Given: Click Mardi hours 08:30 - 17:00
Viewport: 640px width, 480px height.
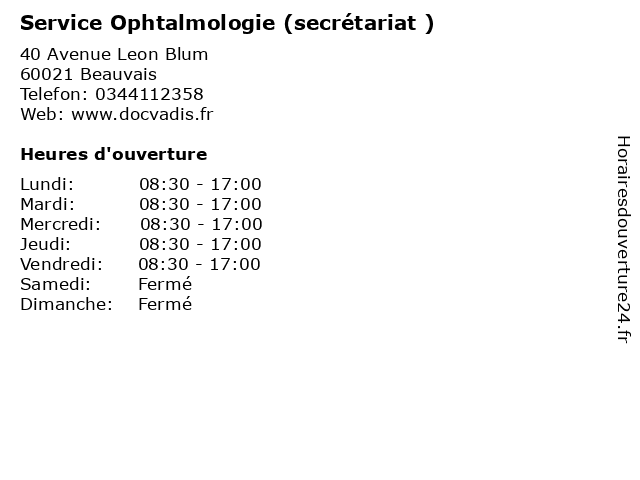Looking at the screenshot, I should tap(200, 204).
